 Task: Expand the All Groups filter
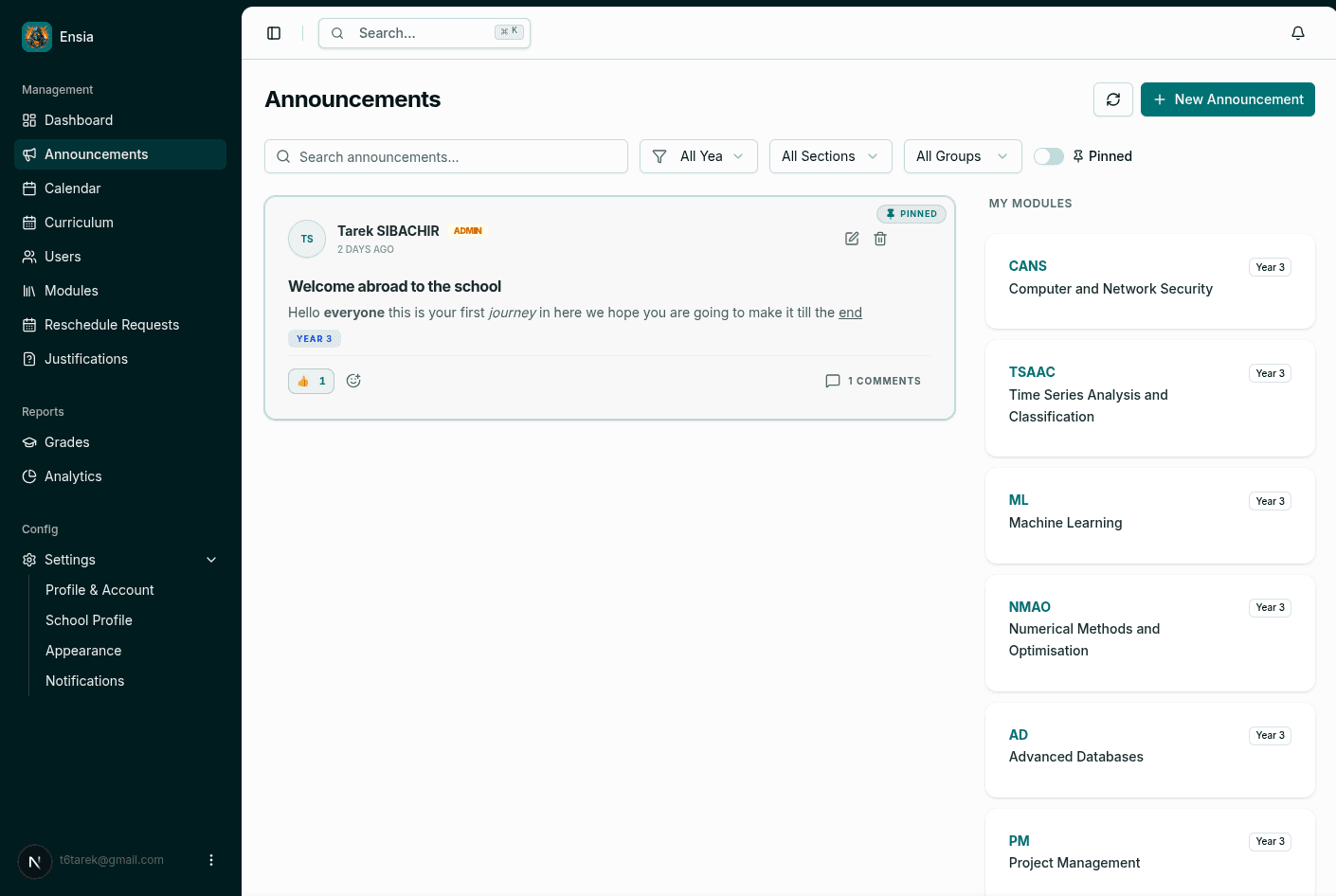(x=962, y=155)
